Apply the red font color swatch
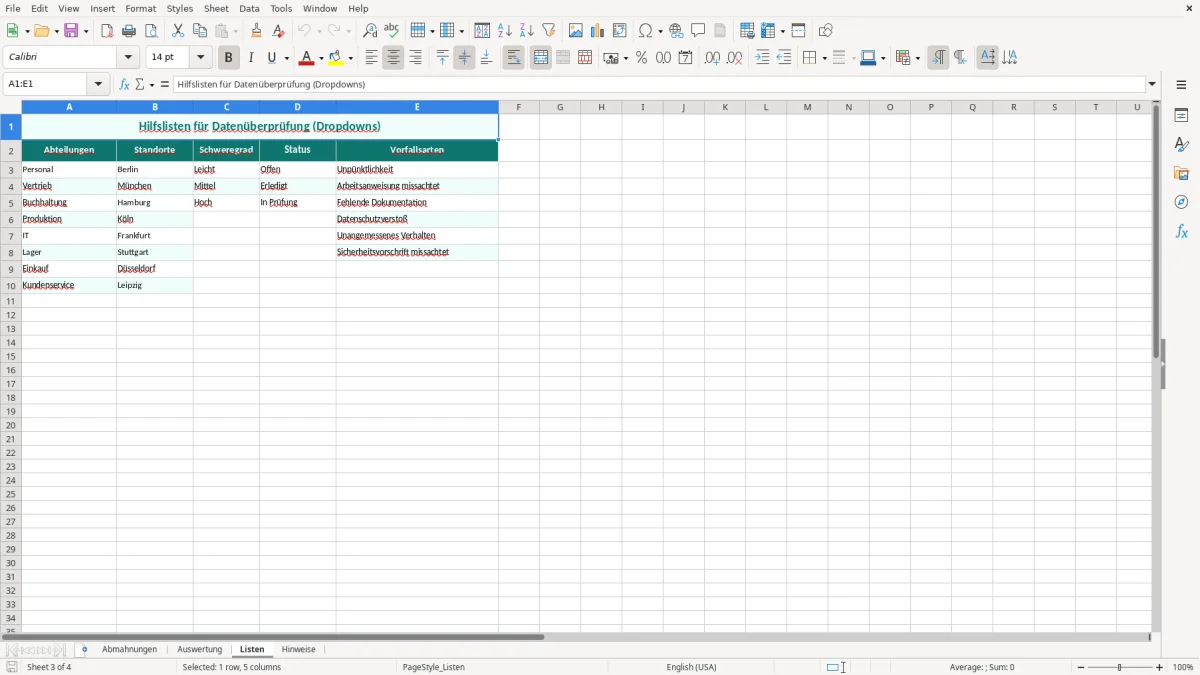 click(308, 58)
